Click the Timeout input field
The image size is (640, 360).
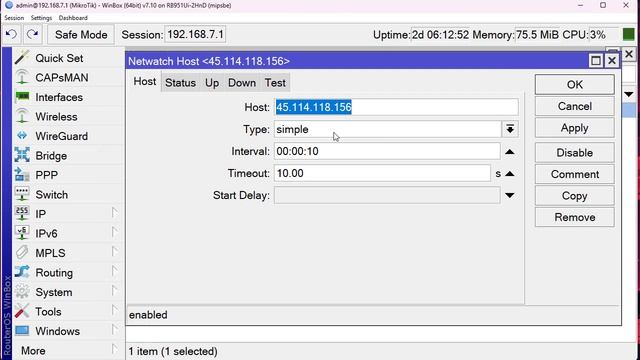(x=382, y=173)
